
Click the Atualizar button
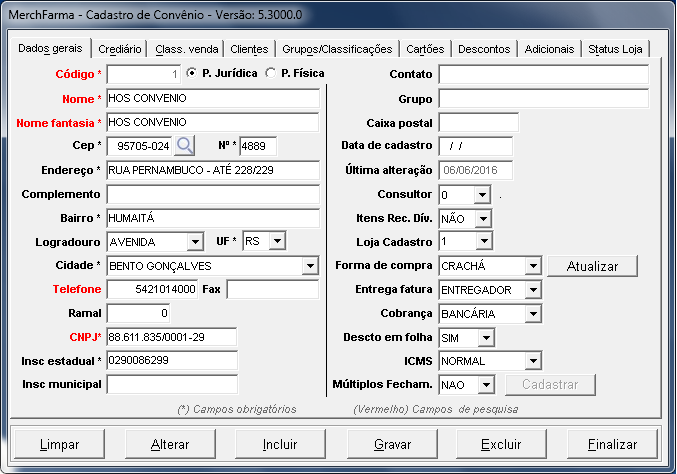click(x=593, y=266)
